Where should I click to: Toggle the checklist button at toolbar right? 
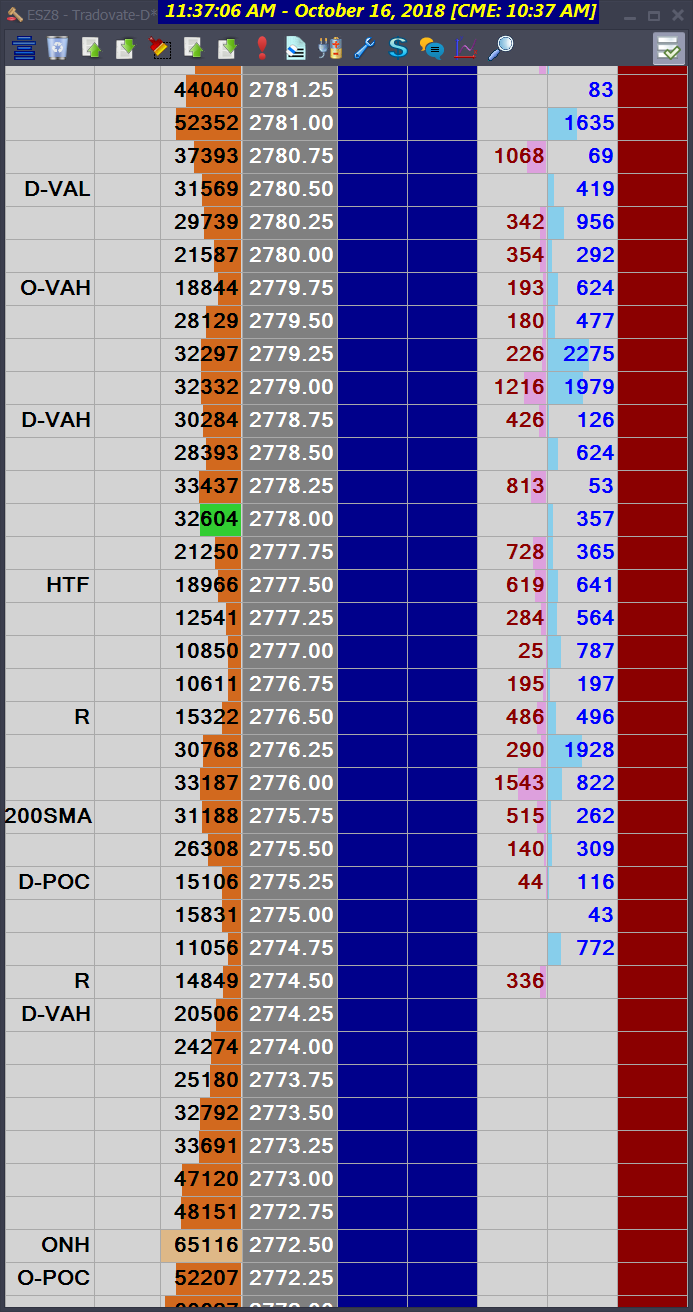pos(668,48)
